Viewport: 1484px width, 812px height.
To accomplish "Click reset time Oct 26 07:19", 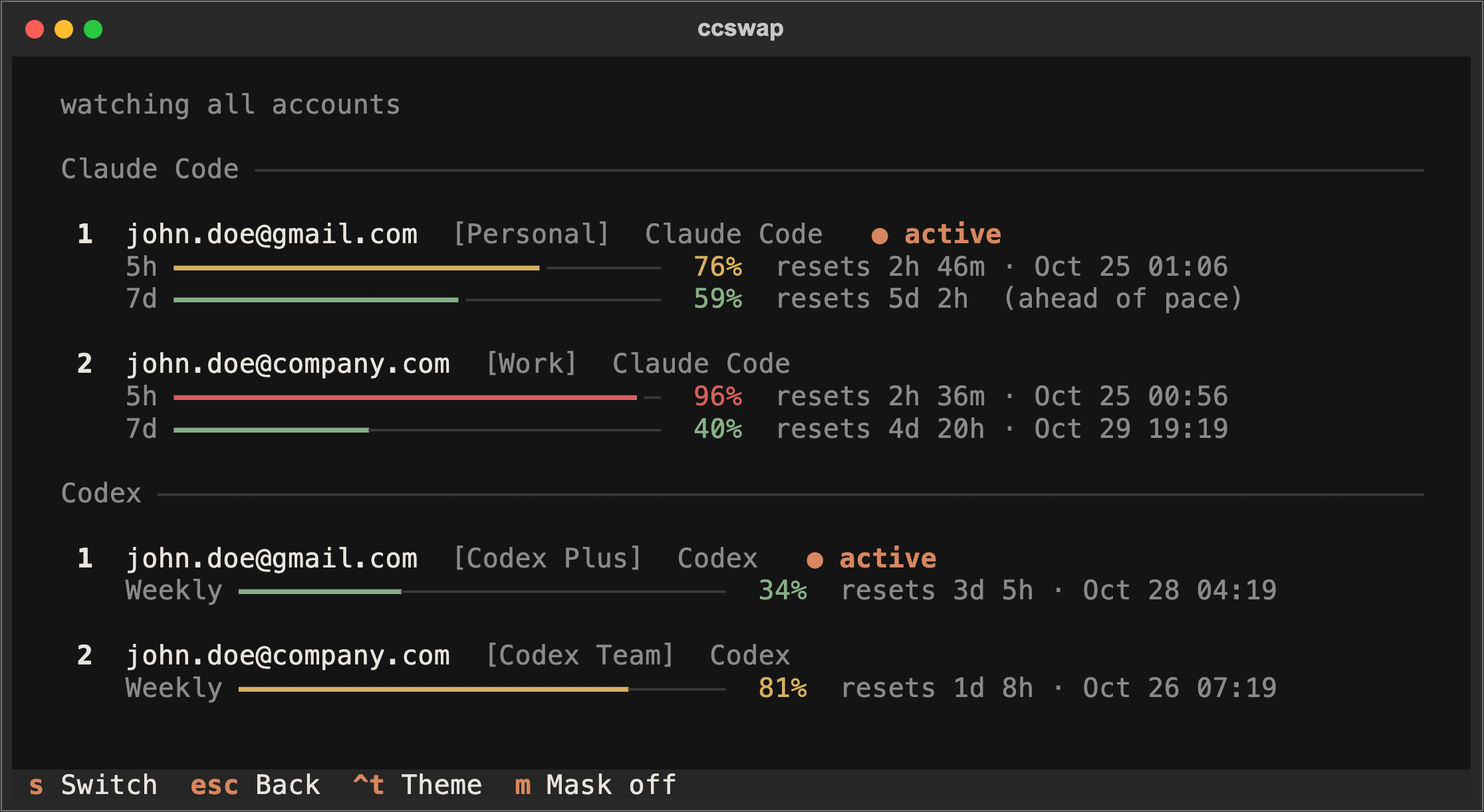I will pyautogui.click(x=1179, y=688).
